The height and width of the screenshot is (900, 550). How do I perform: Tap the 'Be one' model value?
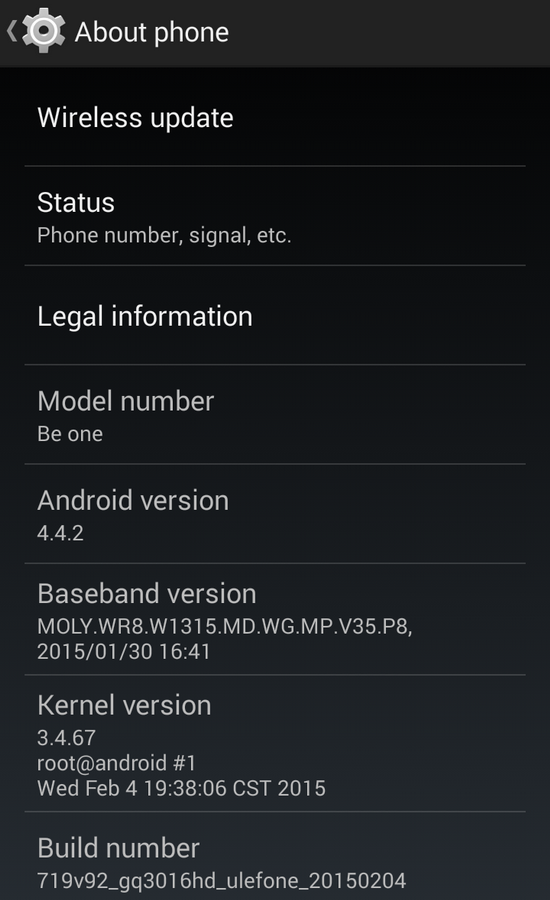point(70,434)
